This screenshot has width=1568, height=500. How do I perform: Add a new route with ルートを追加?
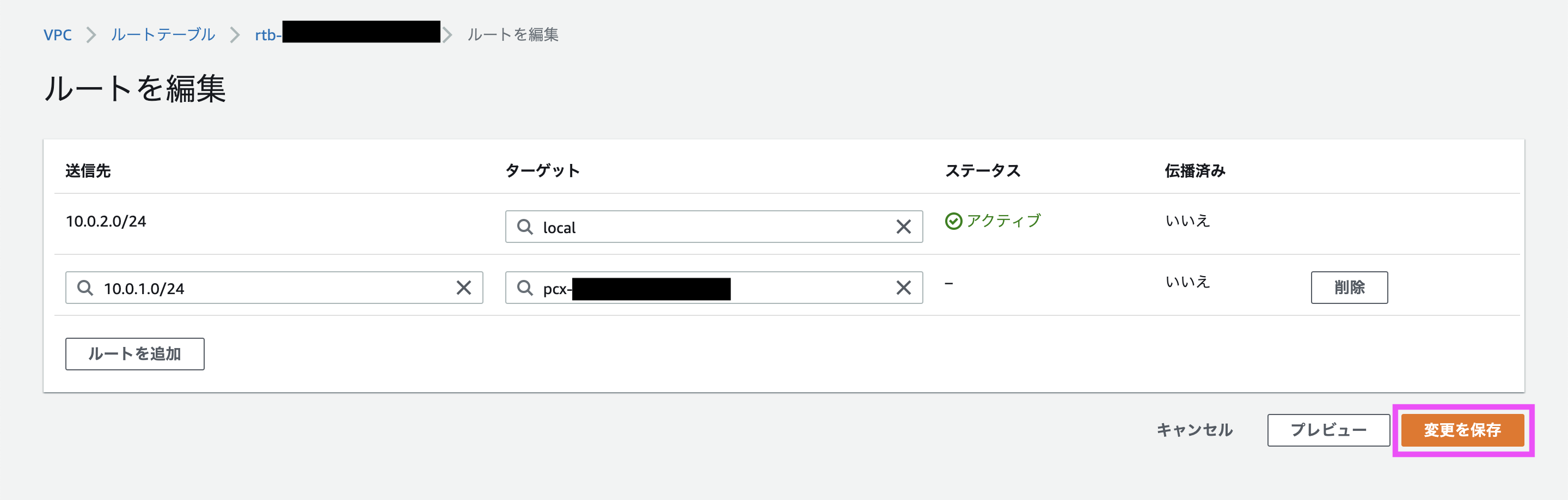click(134, 354)
